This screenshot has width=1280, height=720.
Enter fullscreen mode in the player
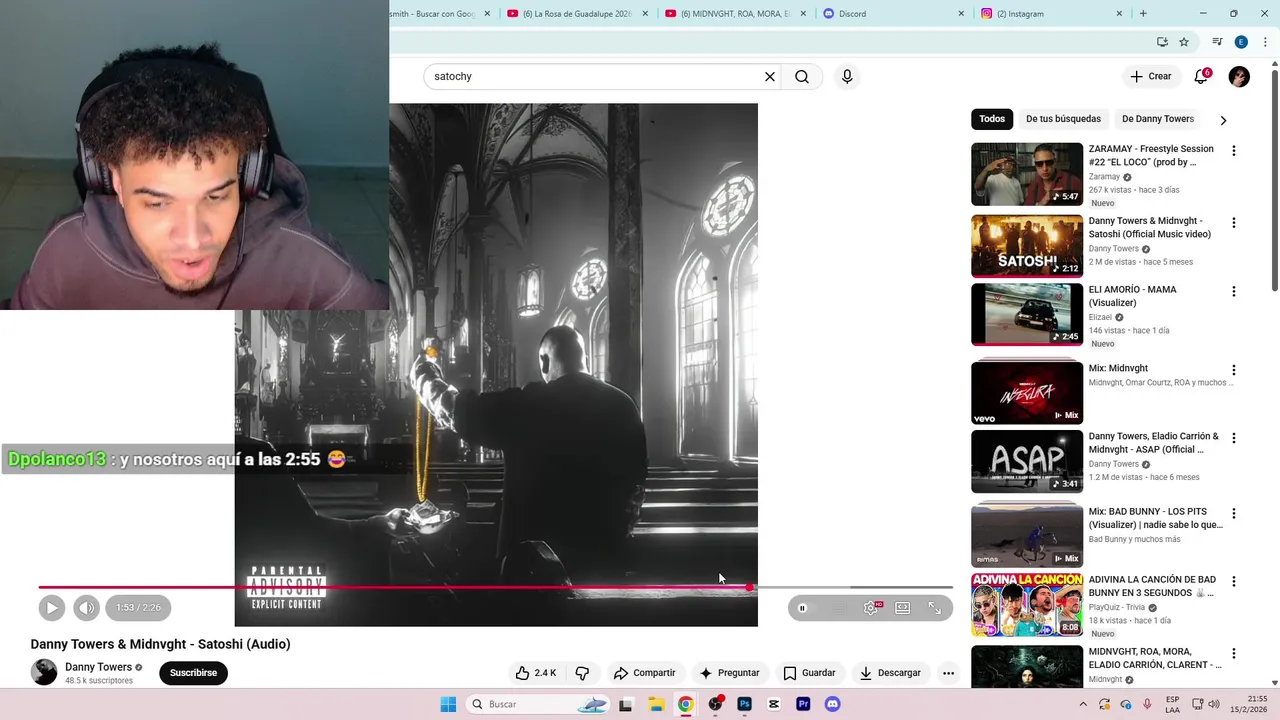[935, 608]
